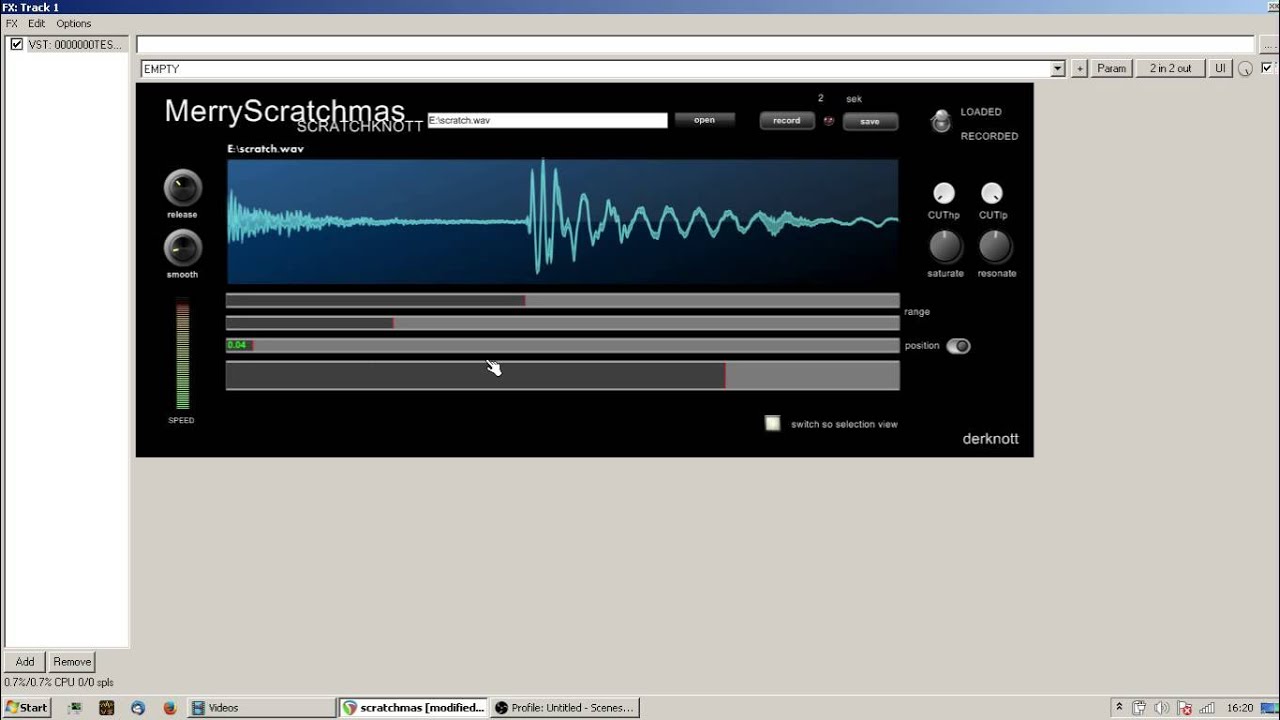The image size is (1280, 720).
Task: Click the Firefox quick launch icon
Action: point(170,707)
